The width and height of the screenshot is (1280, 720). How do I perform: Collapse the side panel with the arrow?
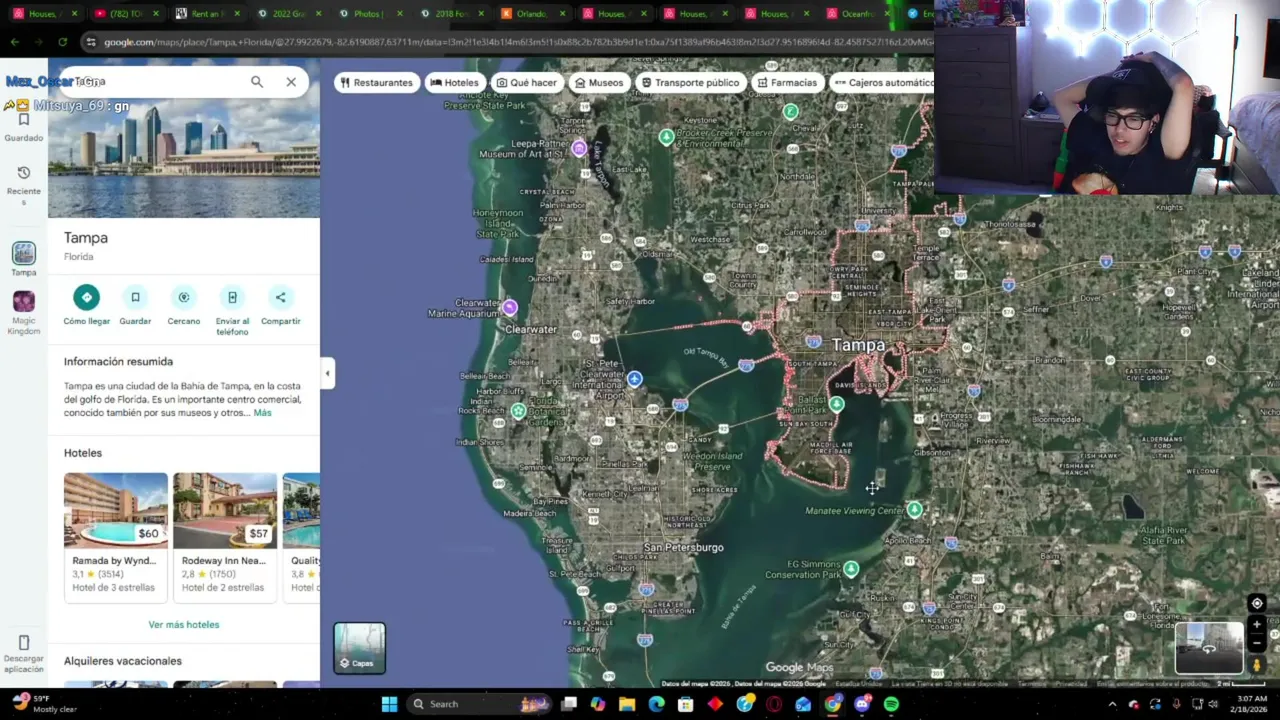(327, 374)
